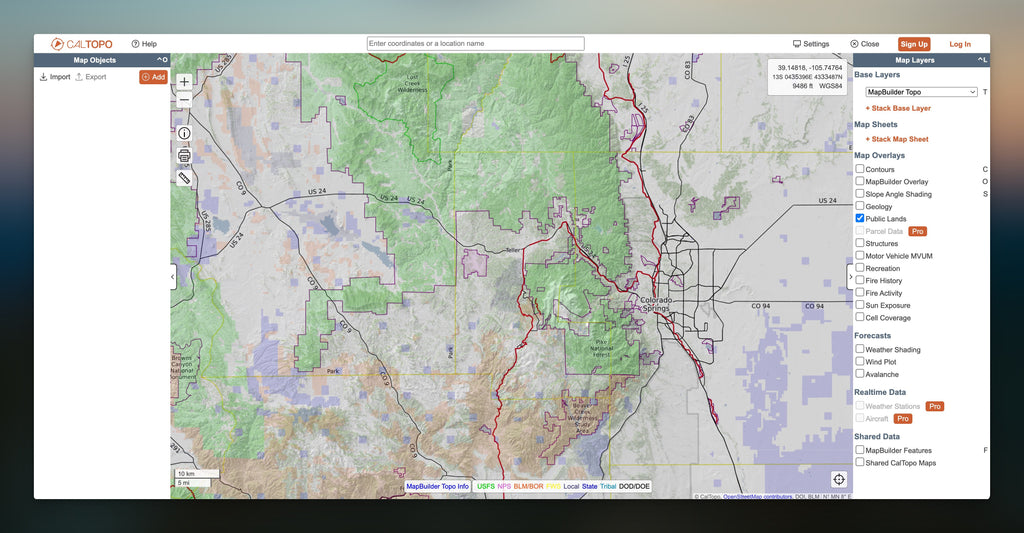Viewport: 1024px width, 533px height.
Task: Uncheck the Public Lands overlay
Action: click(860, 218)
